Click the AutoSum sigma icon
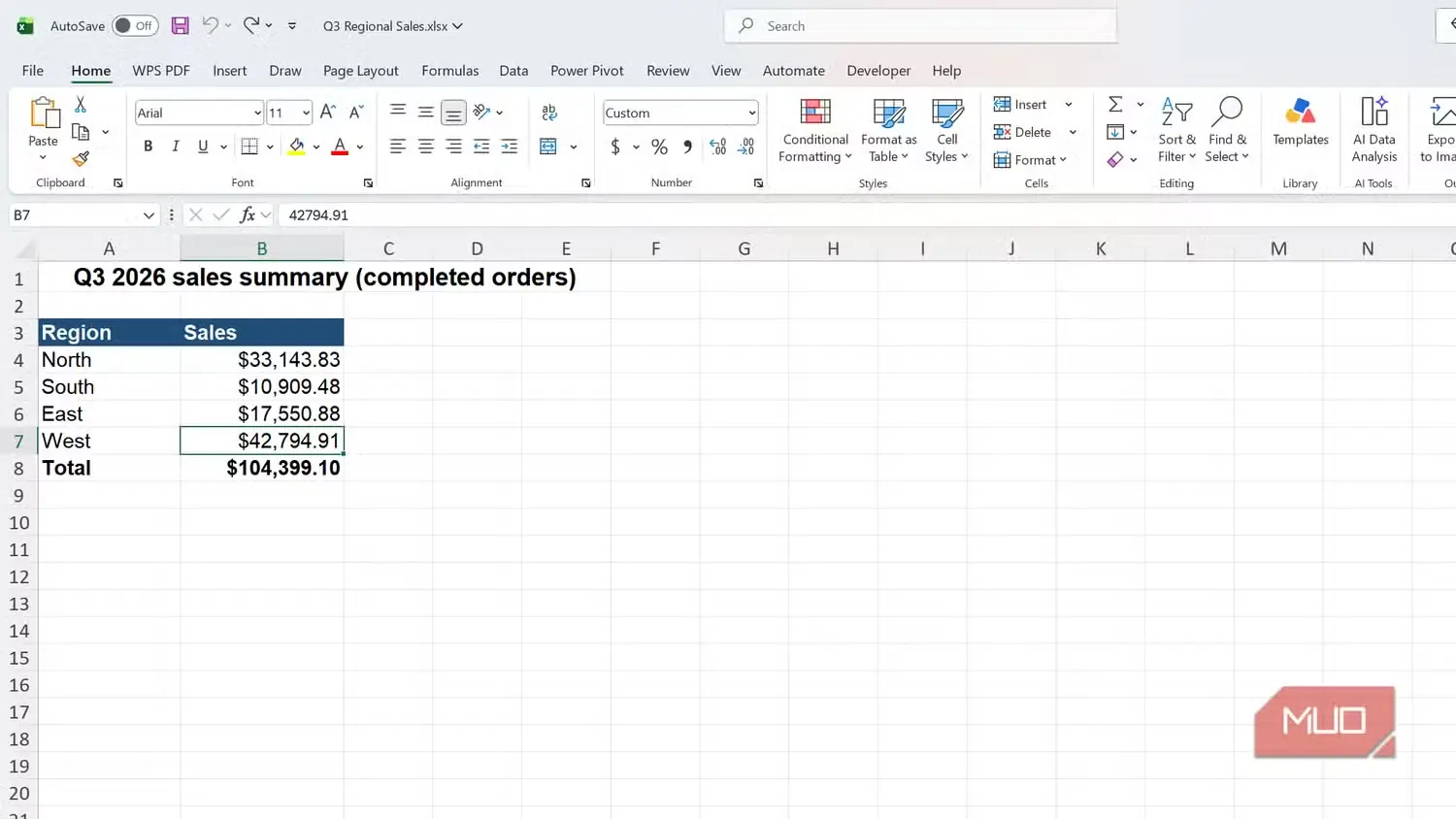The image size is (1456, 819). coord(1115,104)
